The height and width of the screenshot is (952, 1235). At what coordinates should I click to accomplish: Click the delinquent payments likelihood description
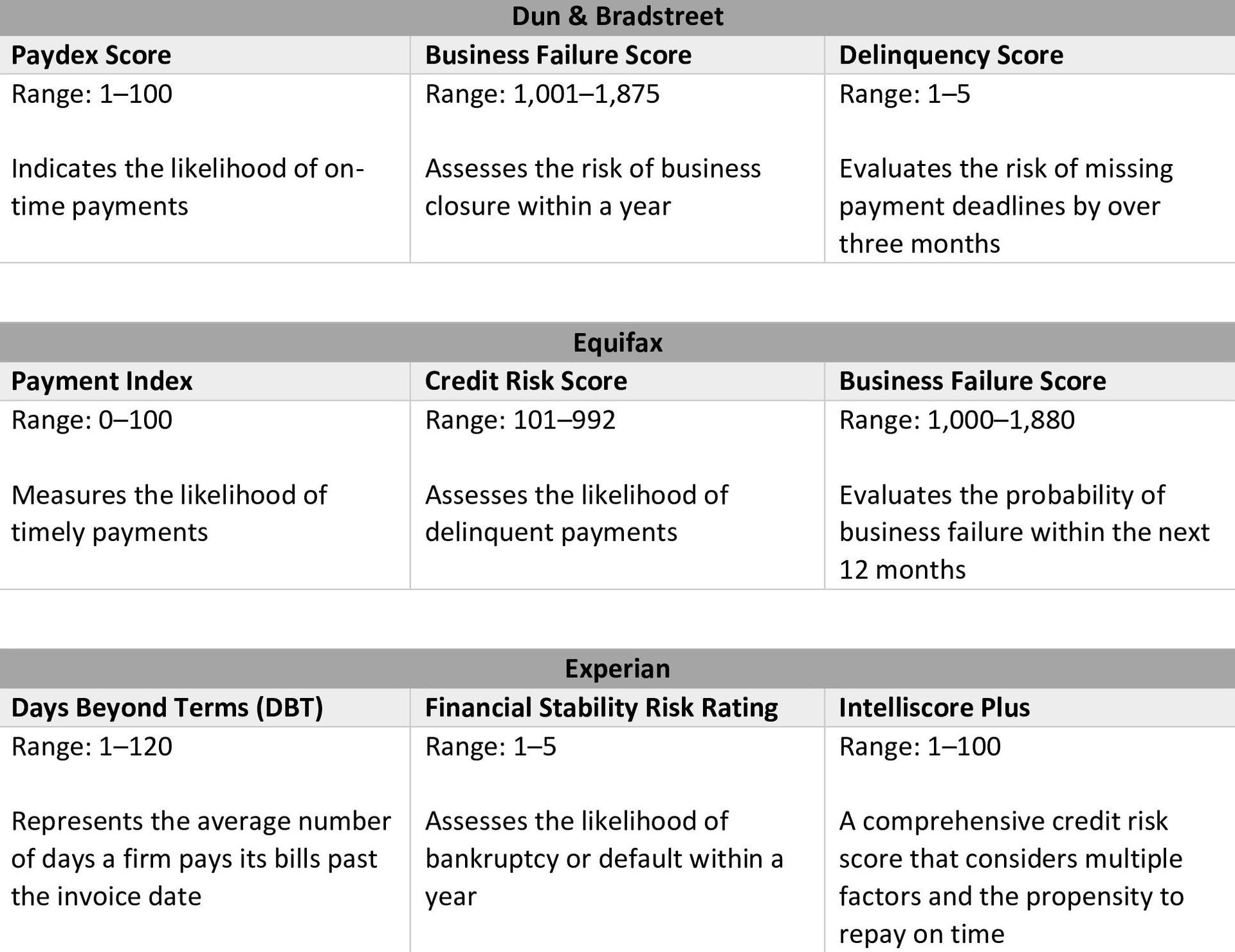[x=576, y=513]
